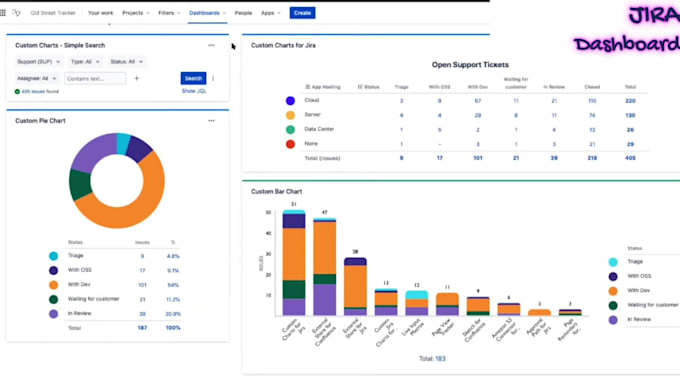The height and width of the screenshot is (383, 680).
Task: Expand Assignee: All dropdown
Action: tap(36, 79)
